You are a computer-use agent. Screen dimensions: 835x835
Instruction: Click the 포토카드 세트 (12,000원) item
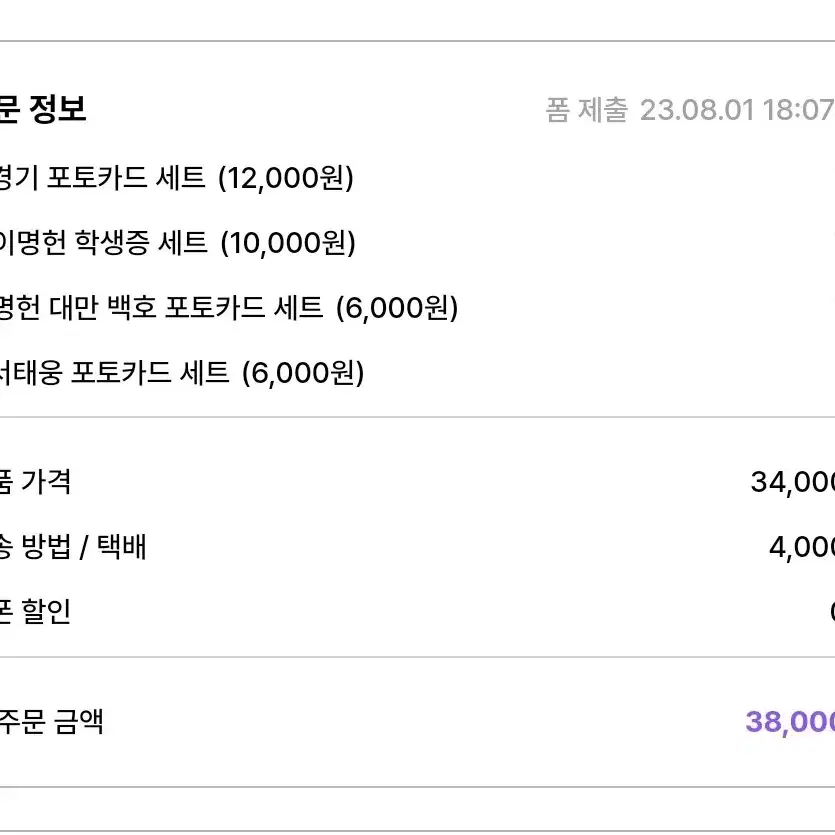tap(176, 177)
